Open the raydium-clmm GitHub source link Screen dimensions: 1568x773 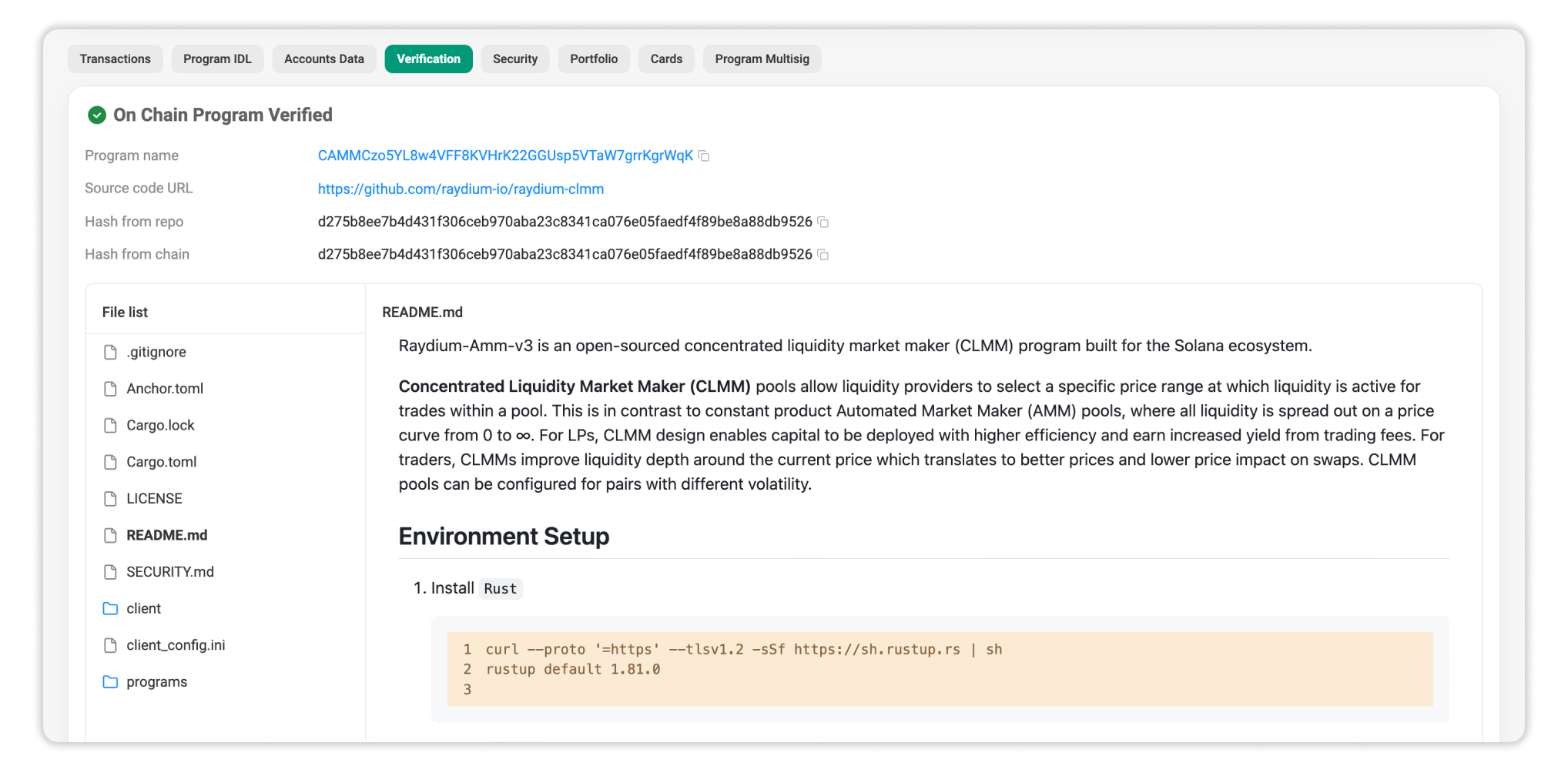click(x=461, y=189)
